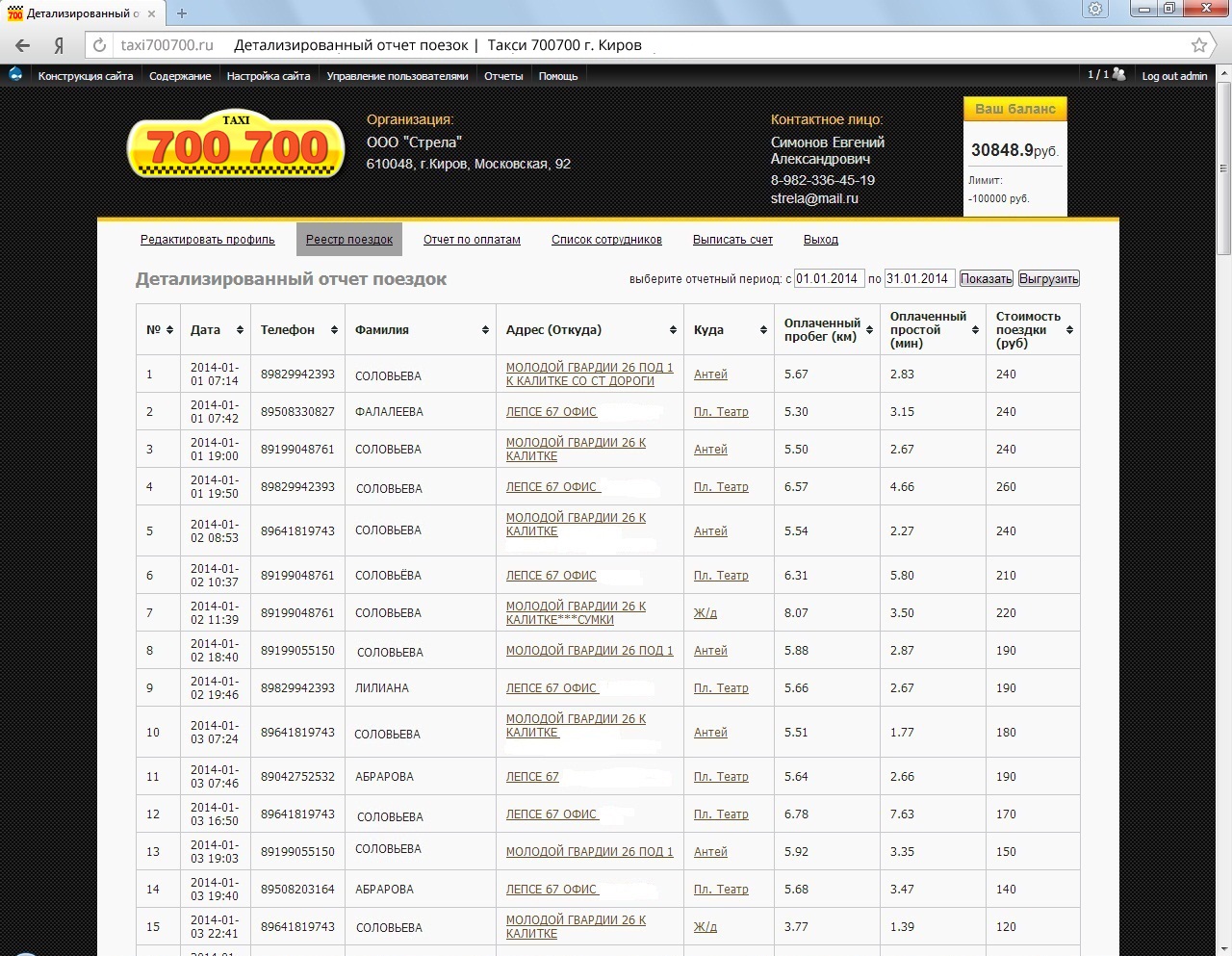This screenshot has width=1232, height=956.
Task: Open a new browser tab
Action: click(182, 13)
